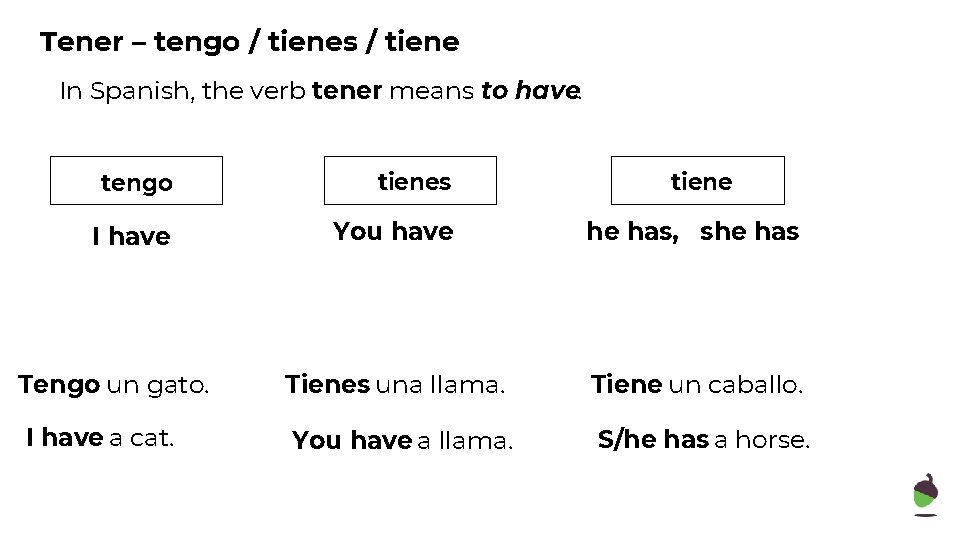
Task: Click the 'You have' translation under tienes
Action: click(393, 231)
